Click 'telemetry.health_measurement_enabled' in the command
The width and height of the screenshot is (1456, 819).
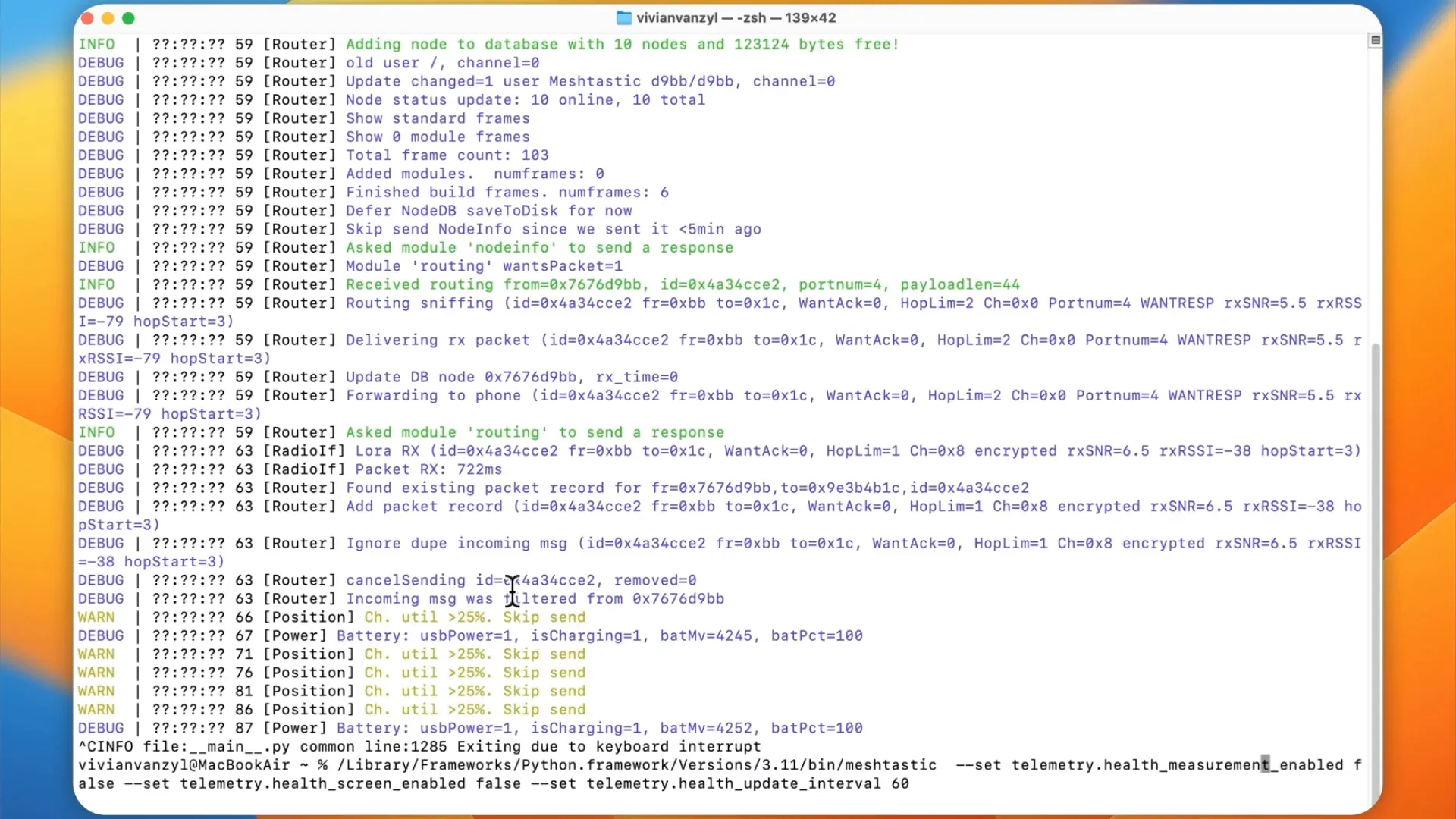[1178, 765]
